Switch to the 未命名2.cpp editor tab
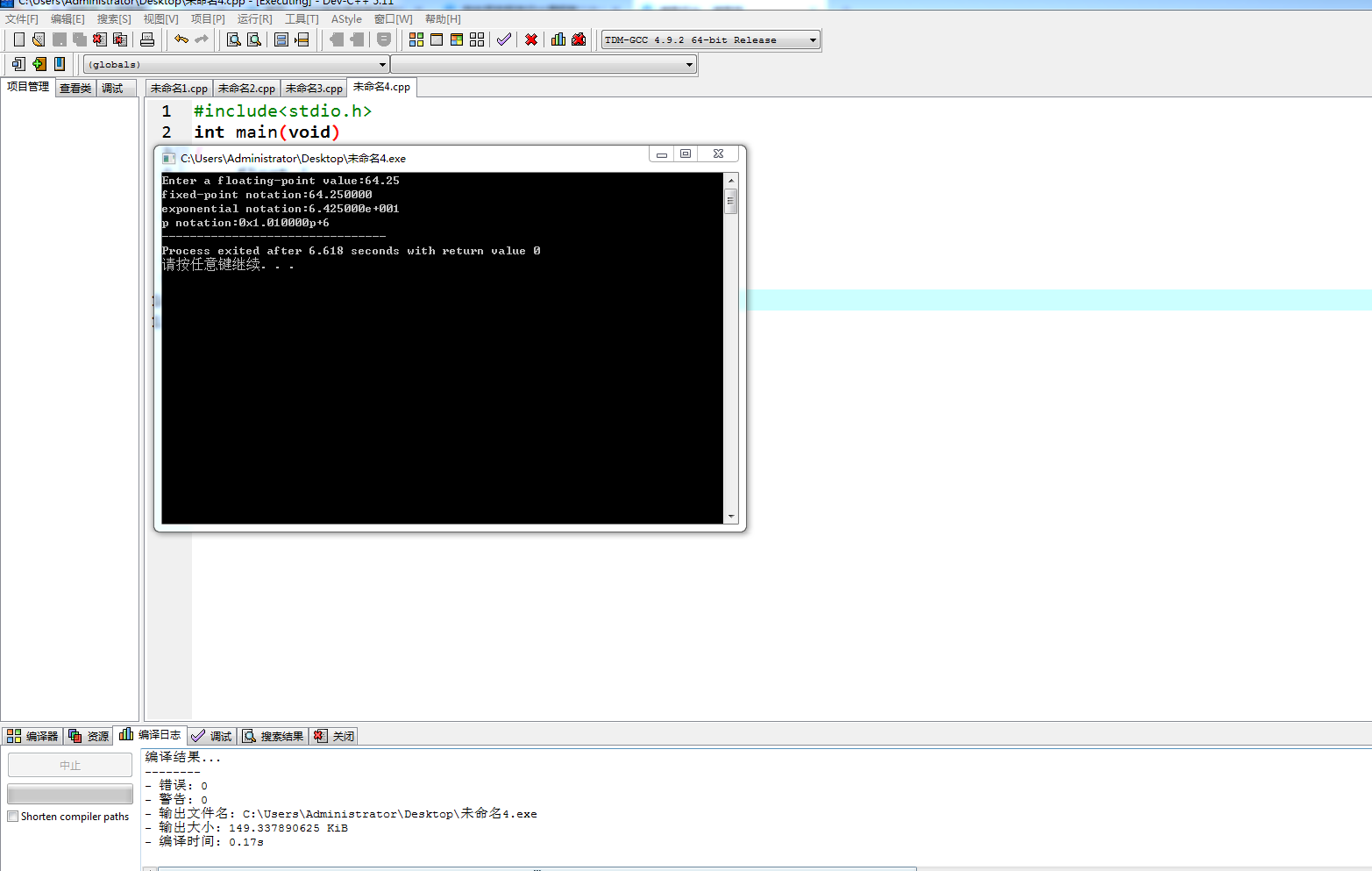Image resolution: width=1372 pixels, height=871 pixels. [246, 88]
